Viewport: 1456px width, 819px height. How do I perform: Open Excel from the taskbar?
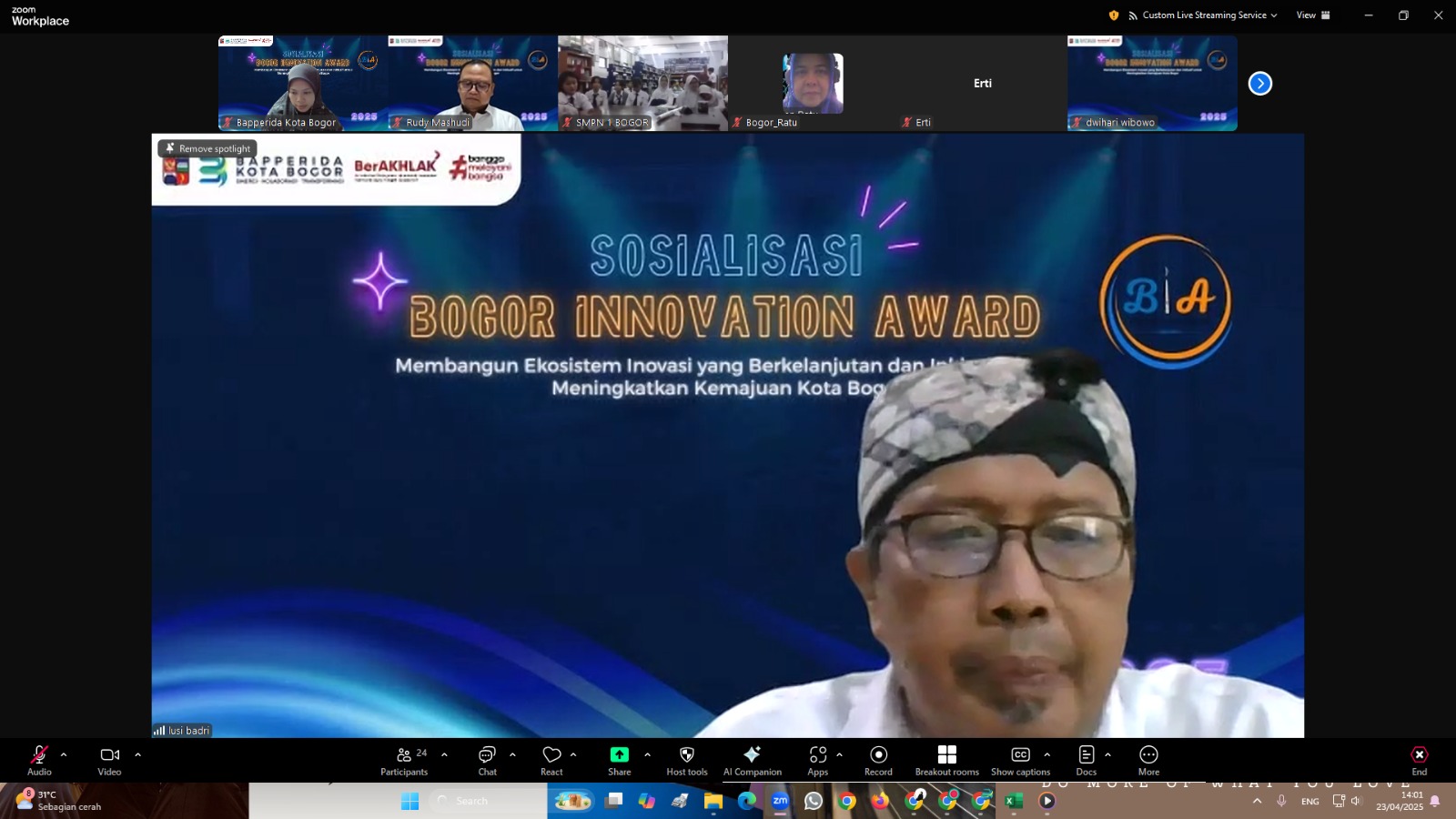click(x=1014, y=801)
